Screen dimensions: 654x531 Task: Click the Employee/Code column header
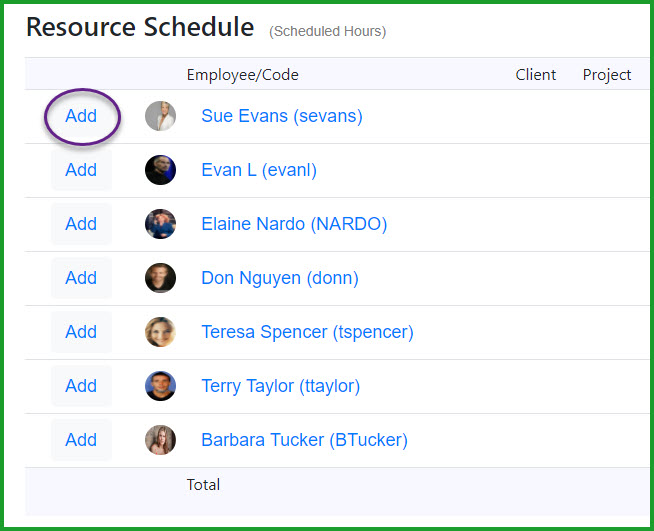[x=243, y=75]
